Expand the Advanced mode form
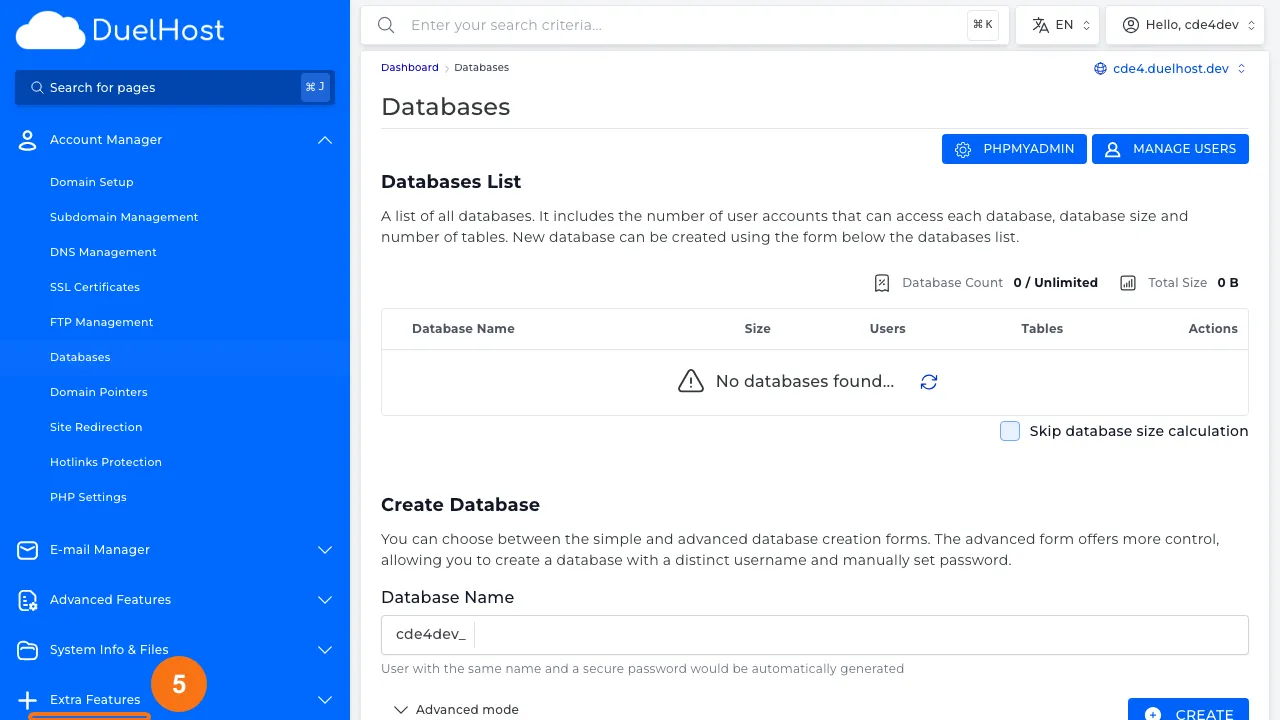The width and height of the screenshot is (1280, 720). pyautogui.click(x=457, y=709)
